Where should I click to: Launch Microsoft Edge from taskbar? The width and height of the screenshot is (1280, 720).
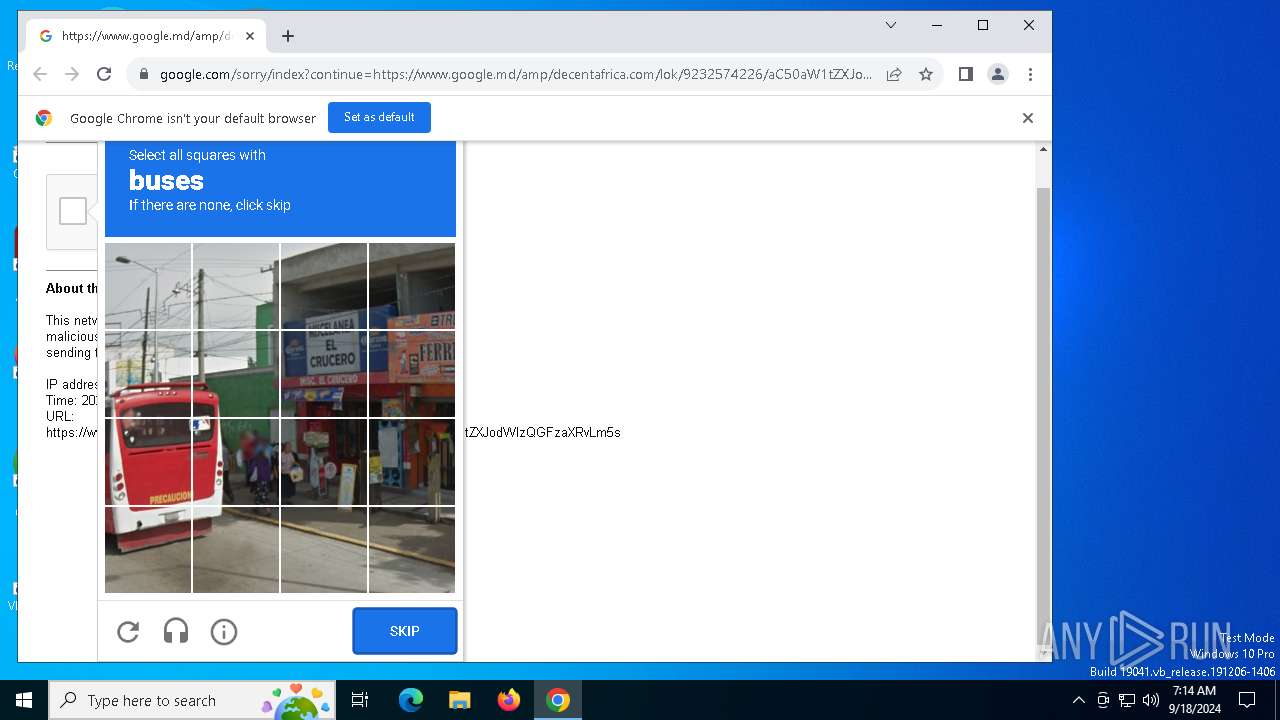tap(411, 700)
